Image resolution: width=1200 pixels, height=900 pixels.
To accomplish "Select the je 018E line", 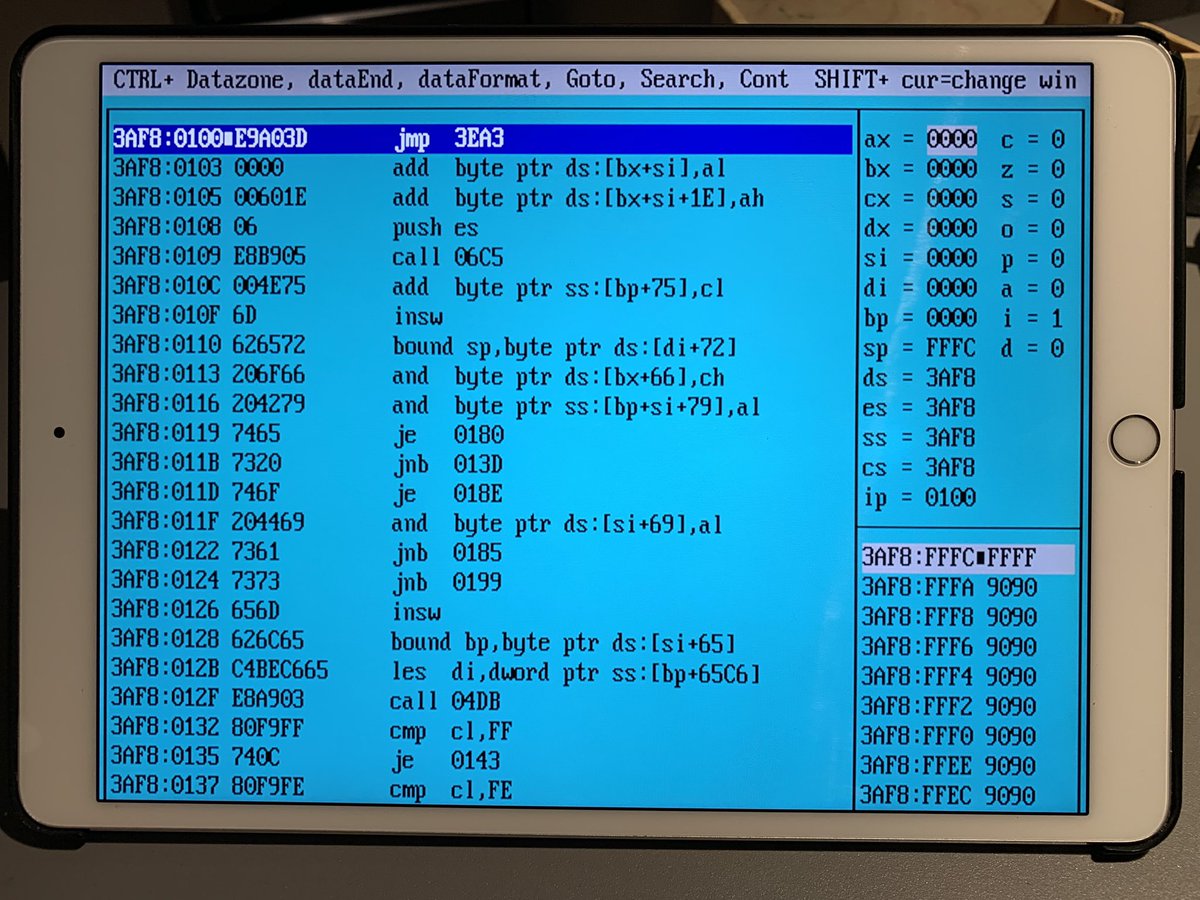I will point(307,493).
